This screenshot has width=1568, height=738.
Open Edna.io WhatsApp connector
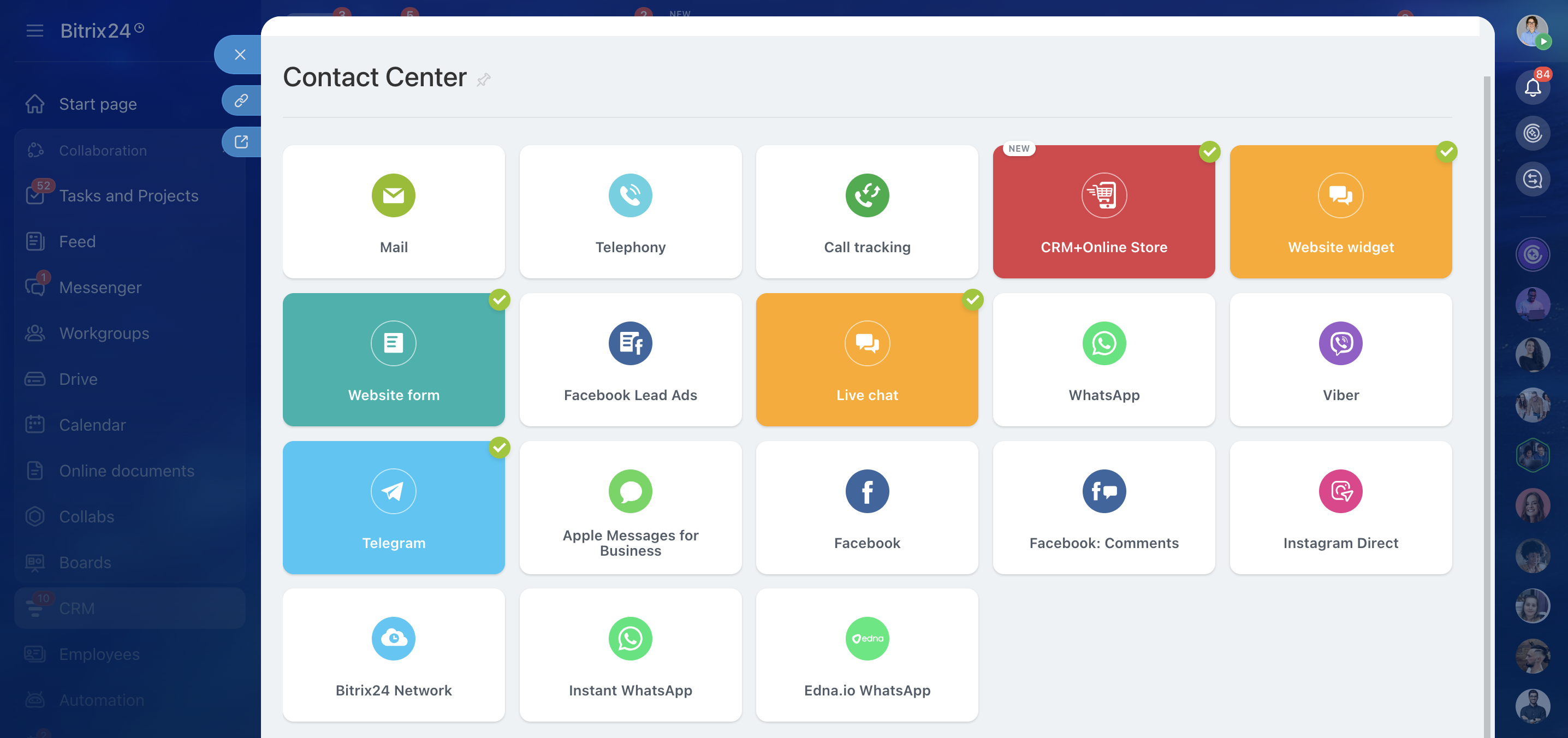pos(866,654)
